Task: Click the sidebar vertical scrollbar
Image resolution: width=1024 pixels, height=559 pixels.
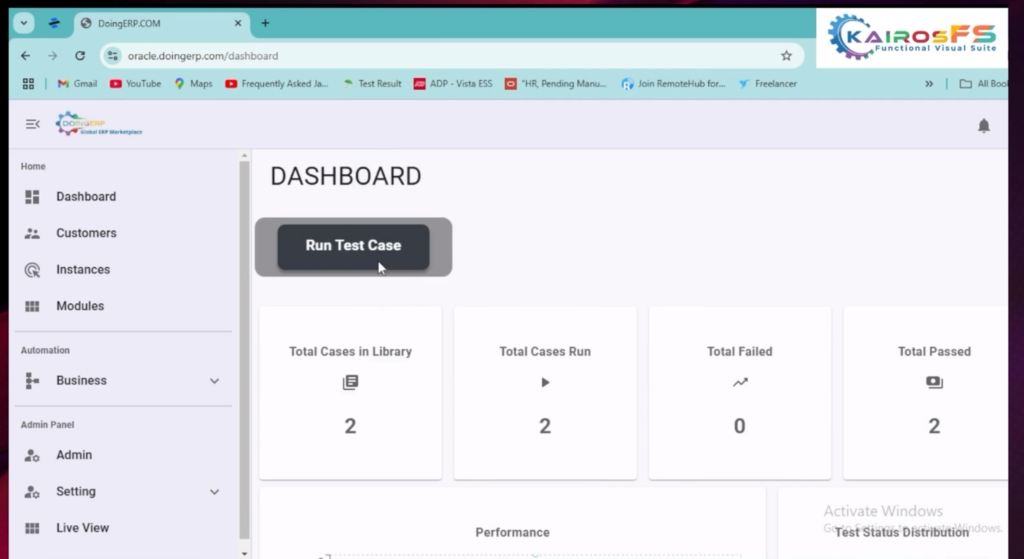Action: [x=244, y=350]
